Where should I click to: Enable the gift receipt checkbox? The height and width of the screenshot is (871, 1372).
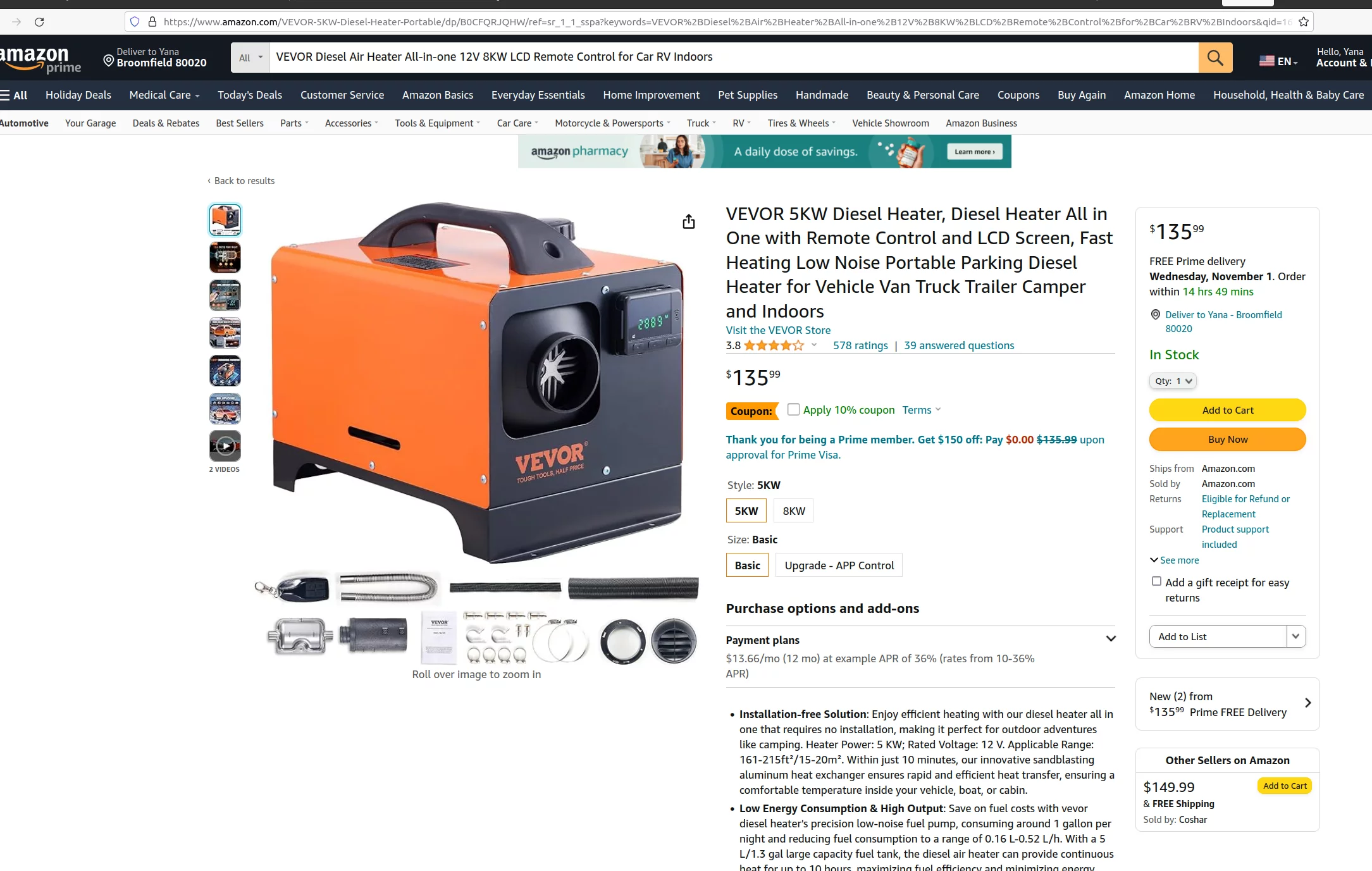[1156, 581]
